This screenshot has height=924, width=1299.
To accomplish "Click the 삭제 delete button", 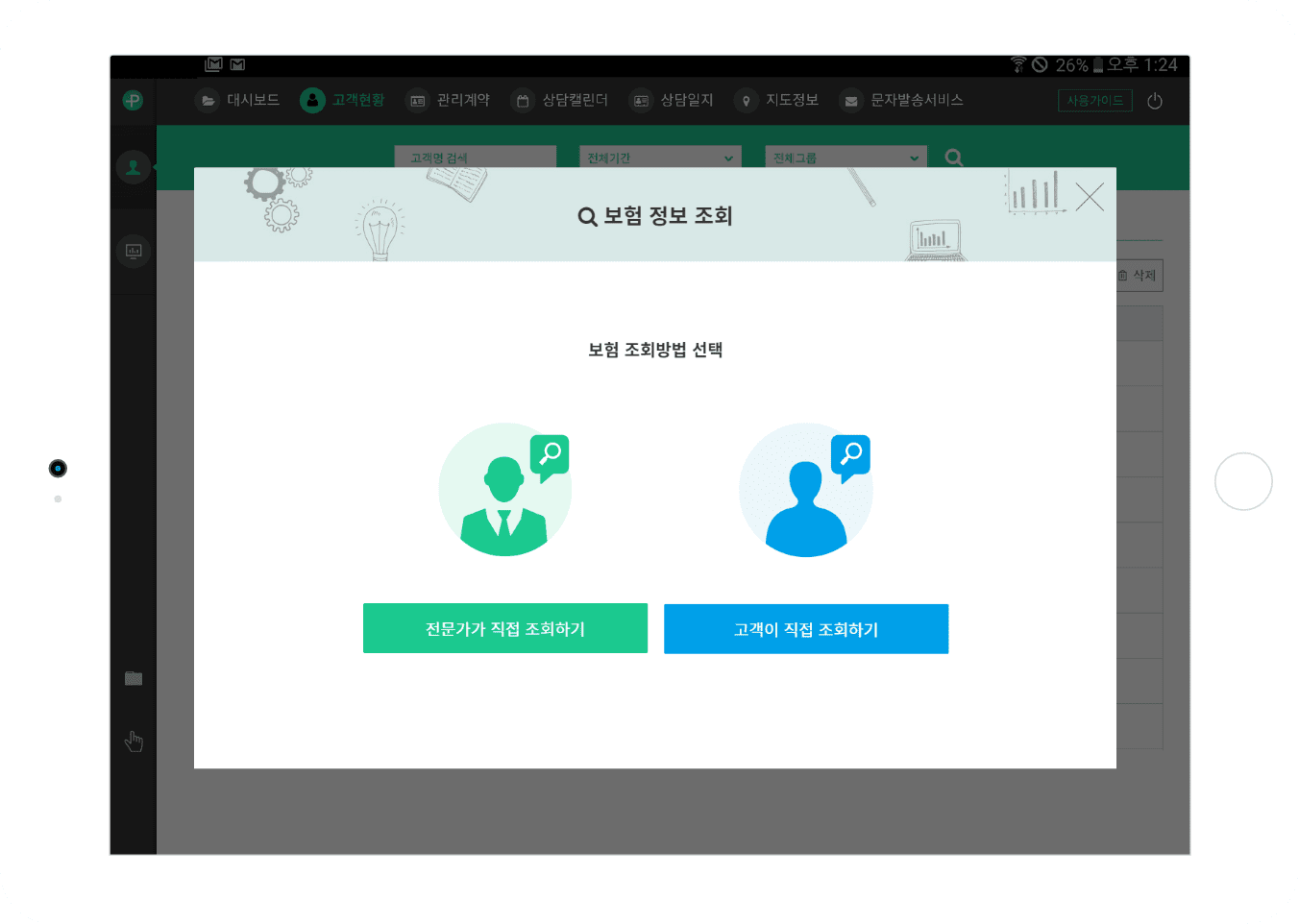I will click(1140, 276).
